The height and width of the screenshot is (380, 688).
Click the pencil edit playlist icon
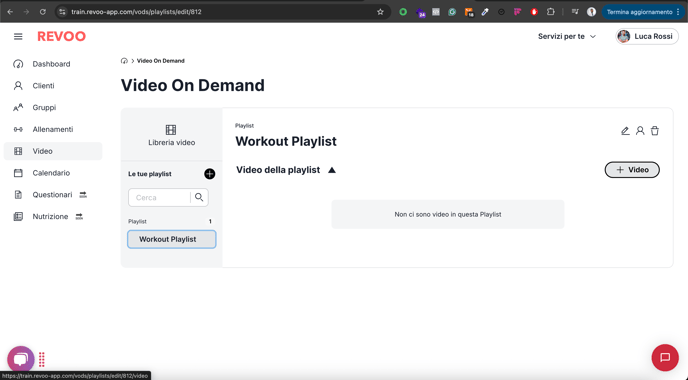(x=625, y=131)
